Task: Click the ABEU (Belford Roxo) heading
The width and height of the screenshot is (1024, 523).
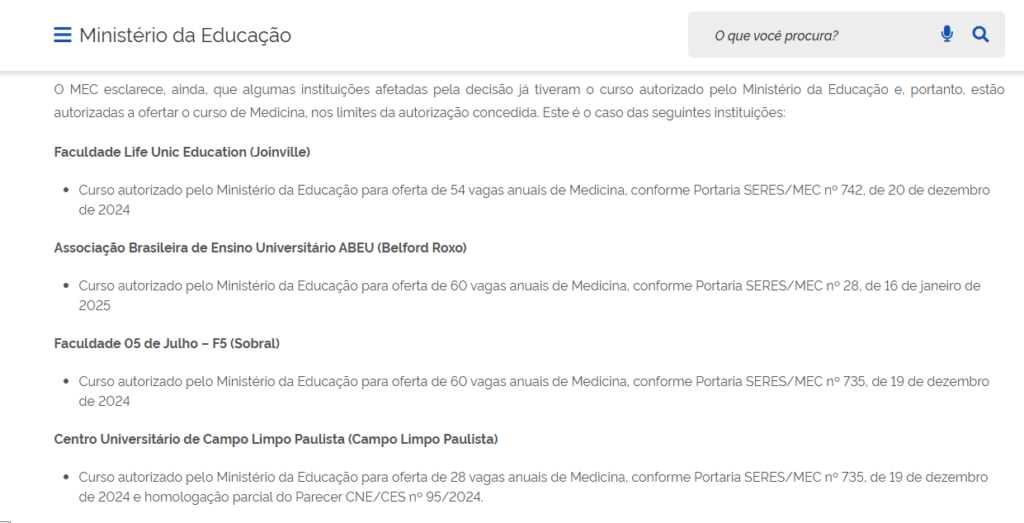Action: pos(260,247)
